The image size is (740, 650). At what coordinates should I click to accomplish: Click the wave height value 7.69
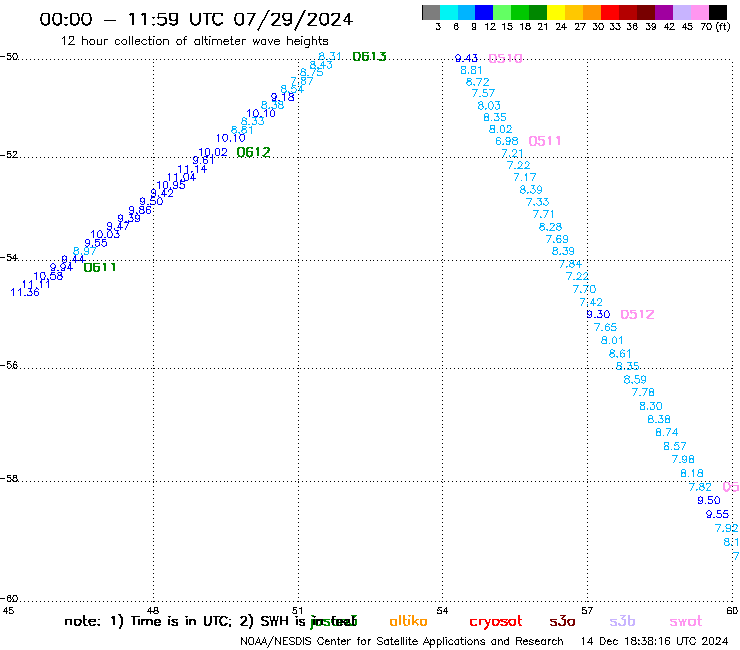[557, 239]
